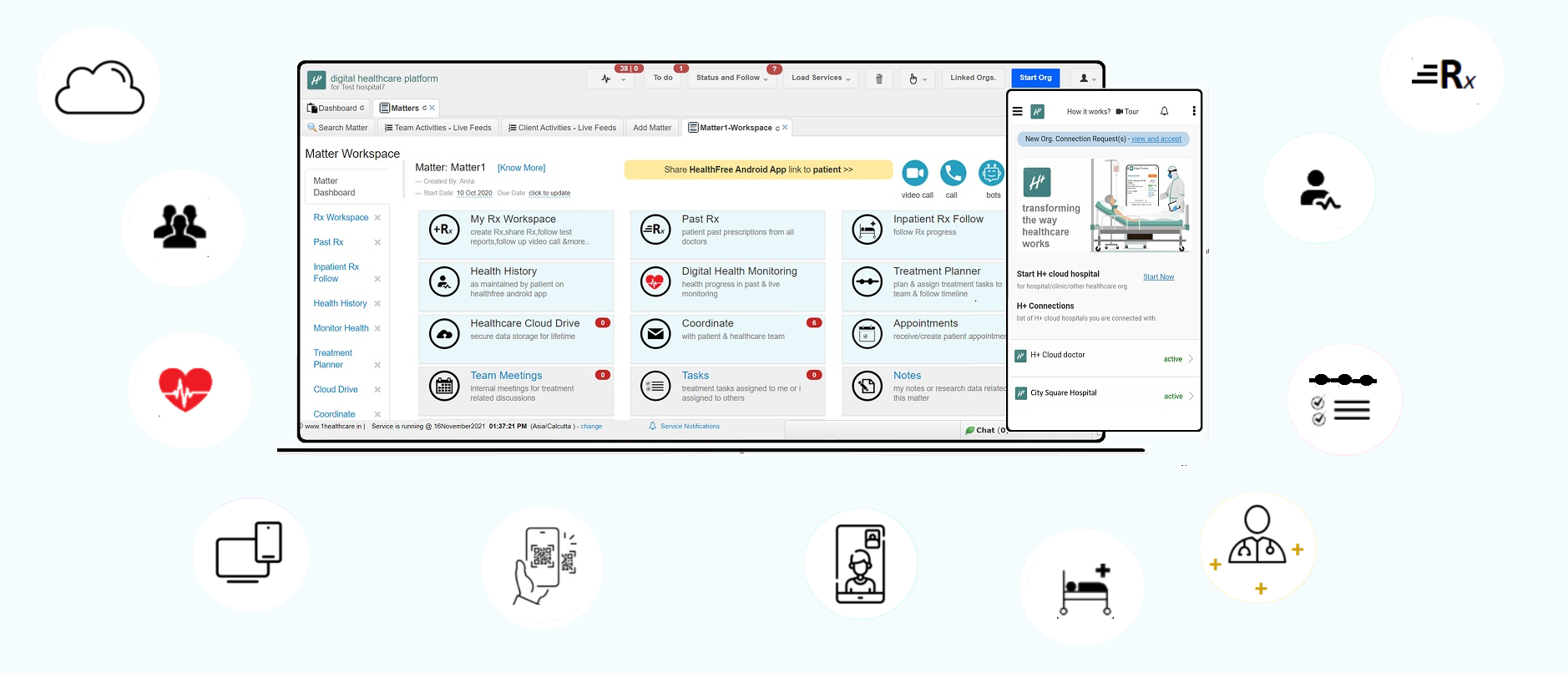Remove Past Rx from the sidebar
The image size is (1568, 673).
[x=377, y=242]
